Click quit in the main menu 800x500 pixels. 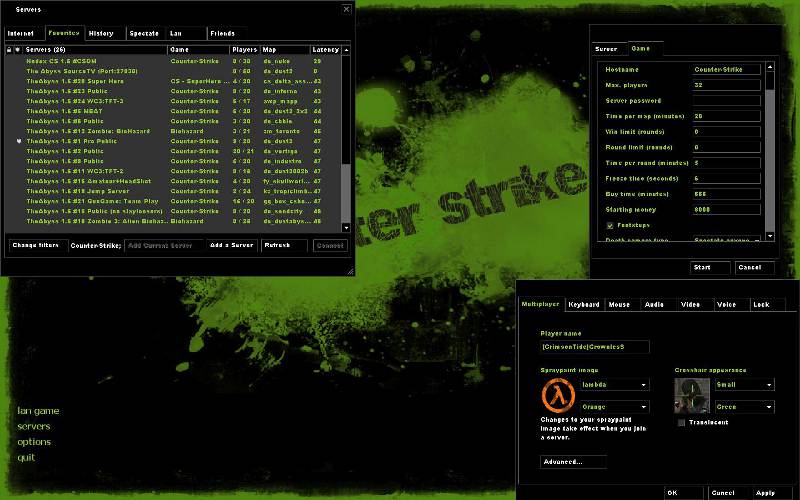coord(26,457)
